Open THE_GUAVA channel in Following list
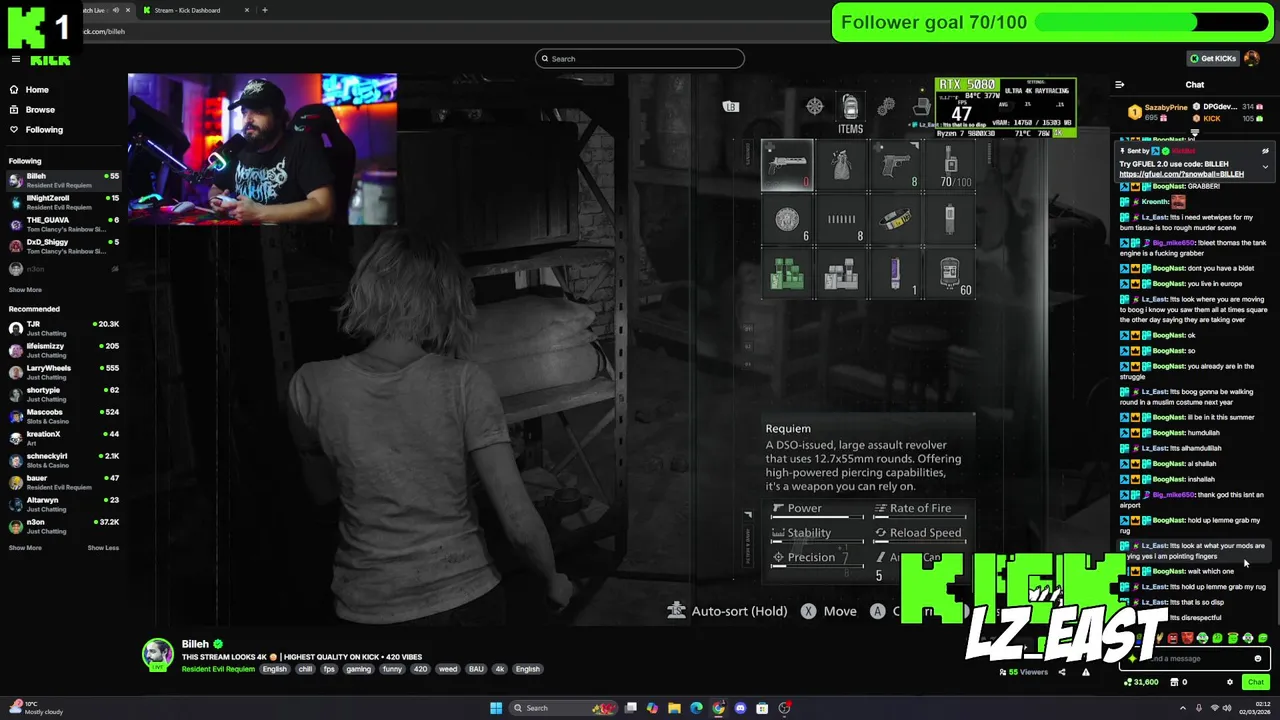The width and height of the screenshot is (1280, 720). [x=62, y=224]
